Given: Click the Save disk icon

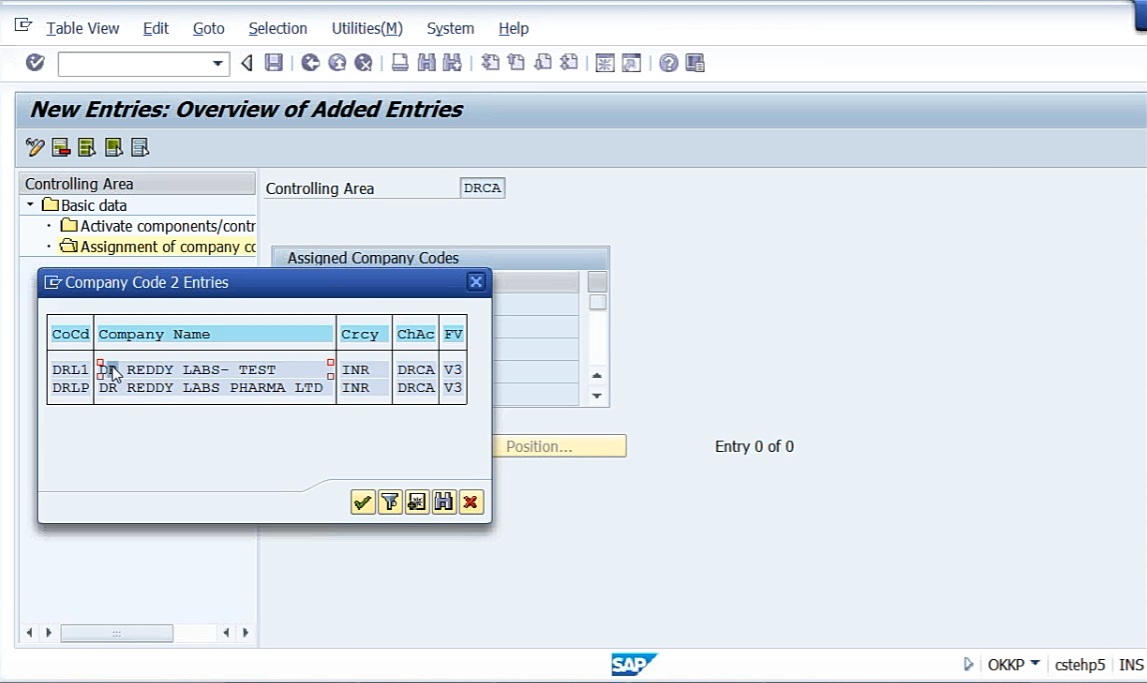Looking at the screenshot, I should point(274,63).
